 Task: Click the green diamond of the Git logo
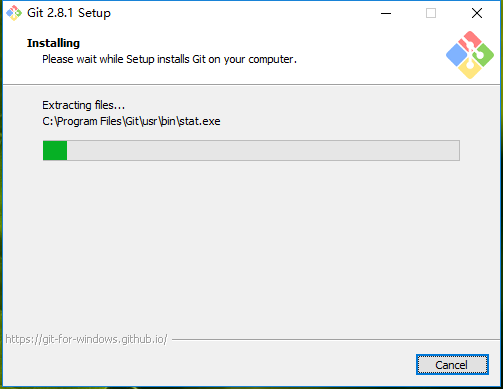coord(483,55)
